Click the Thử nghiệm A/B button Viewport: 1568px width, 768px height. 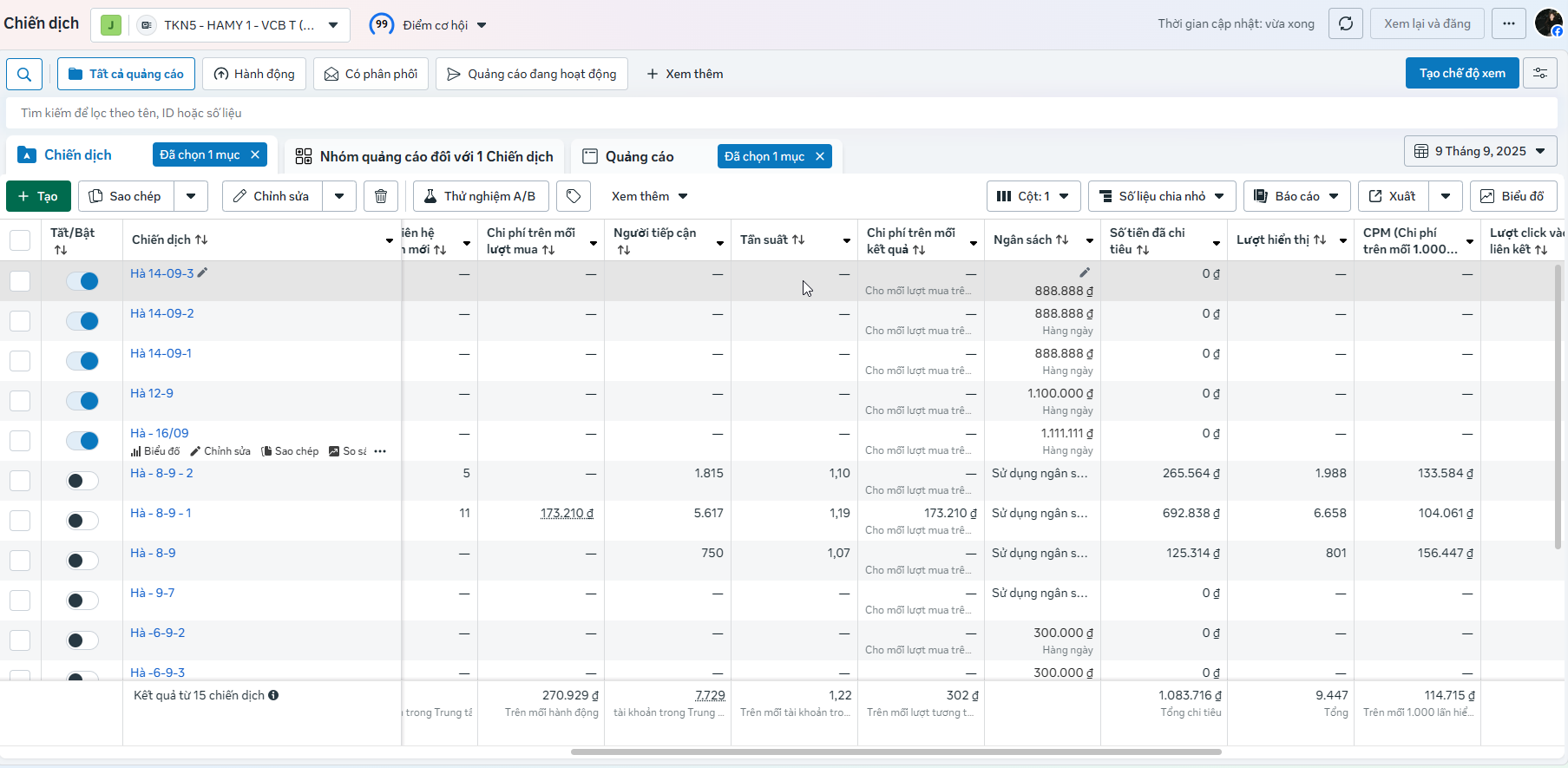pyautogui.click(x=481, y=196)
